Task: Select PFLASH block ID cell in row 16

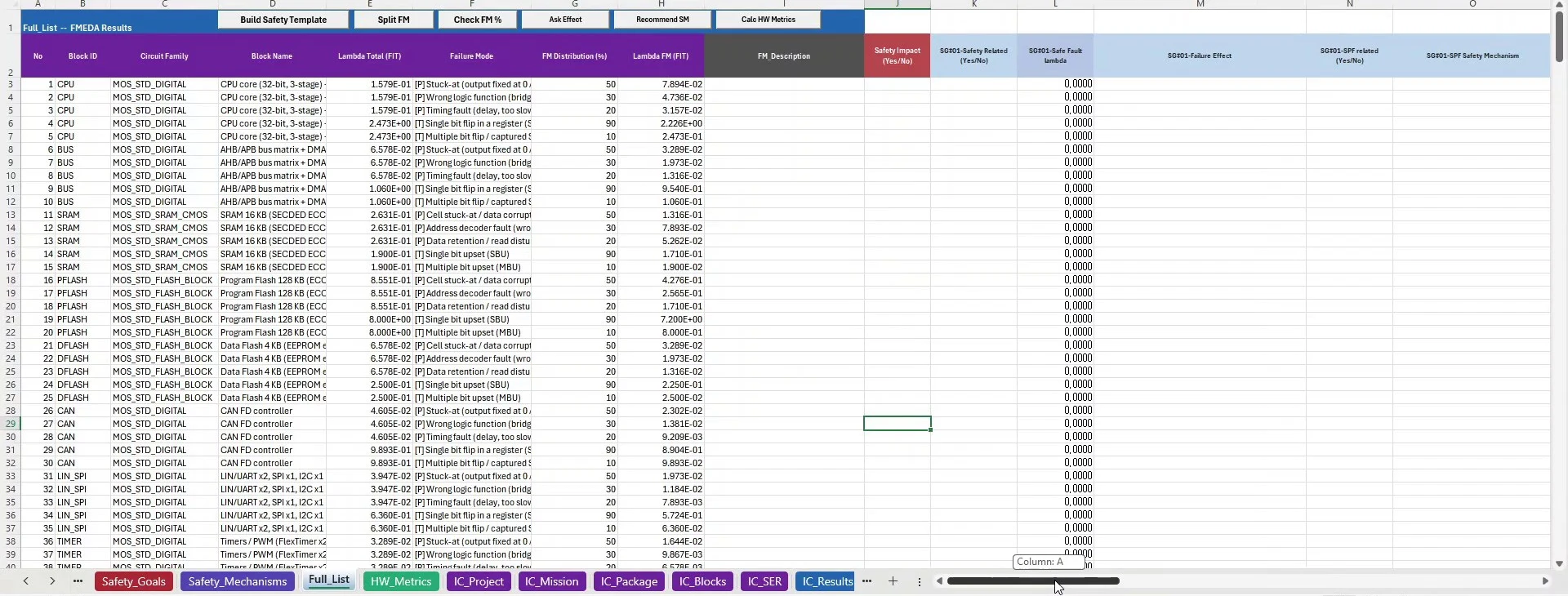Action: click(x=82, y=280)
